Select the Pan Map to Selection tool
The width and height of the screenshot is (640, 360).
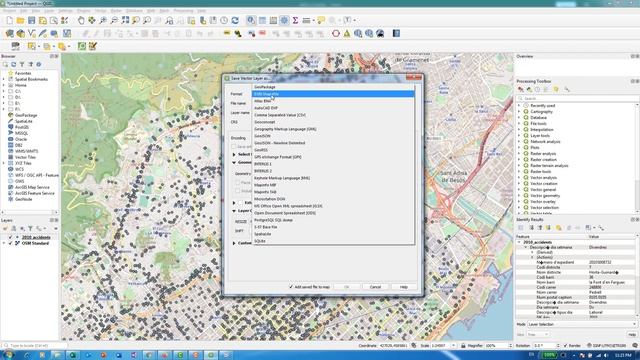(92, 20)
